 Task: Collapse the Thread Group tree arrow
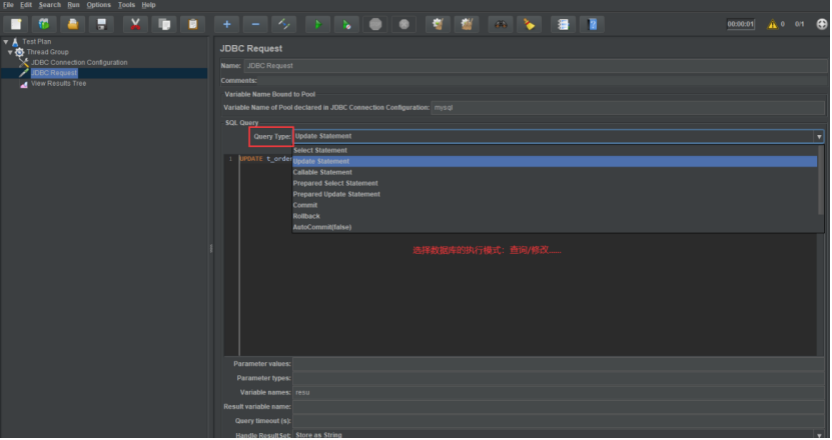10,52
